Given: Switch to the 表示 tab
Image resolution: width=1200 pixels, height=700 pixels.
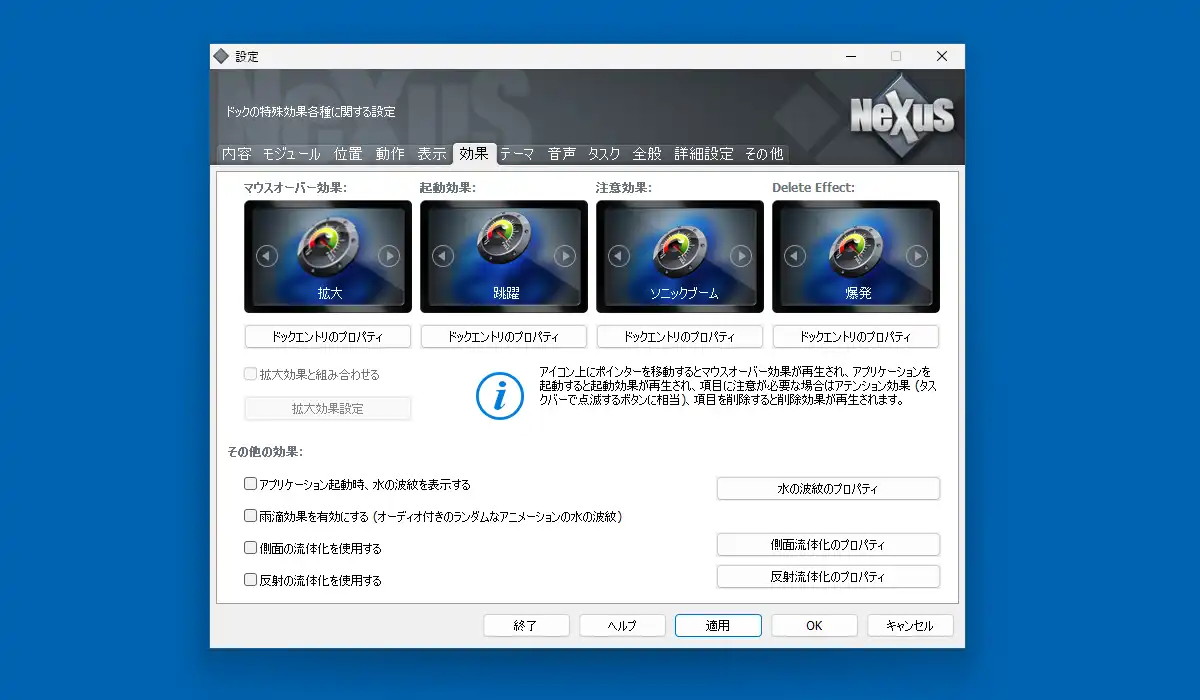Looking at the screenshot, I should [431, 154].
